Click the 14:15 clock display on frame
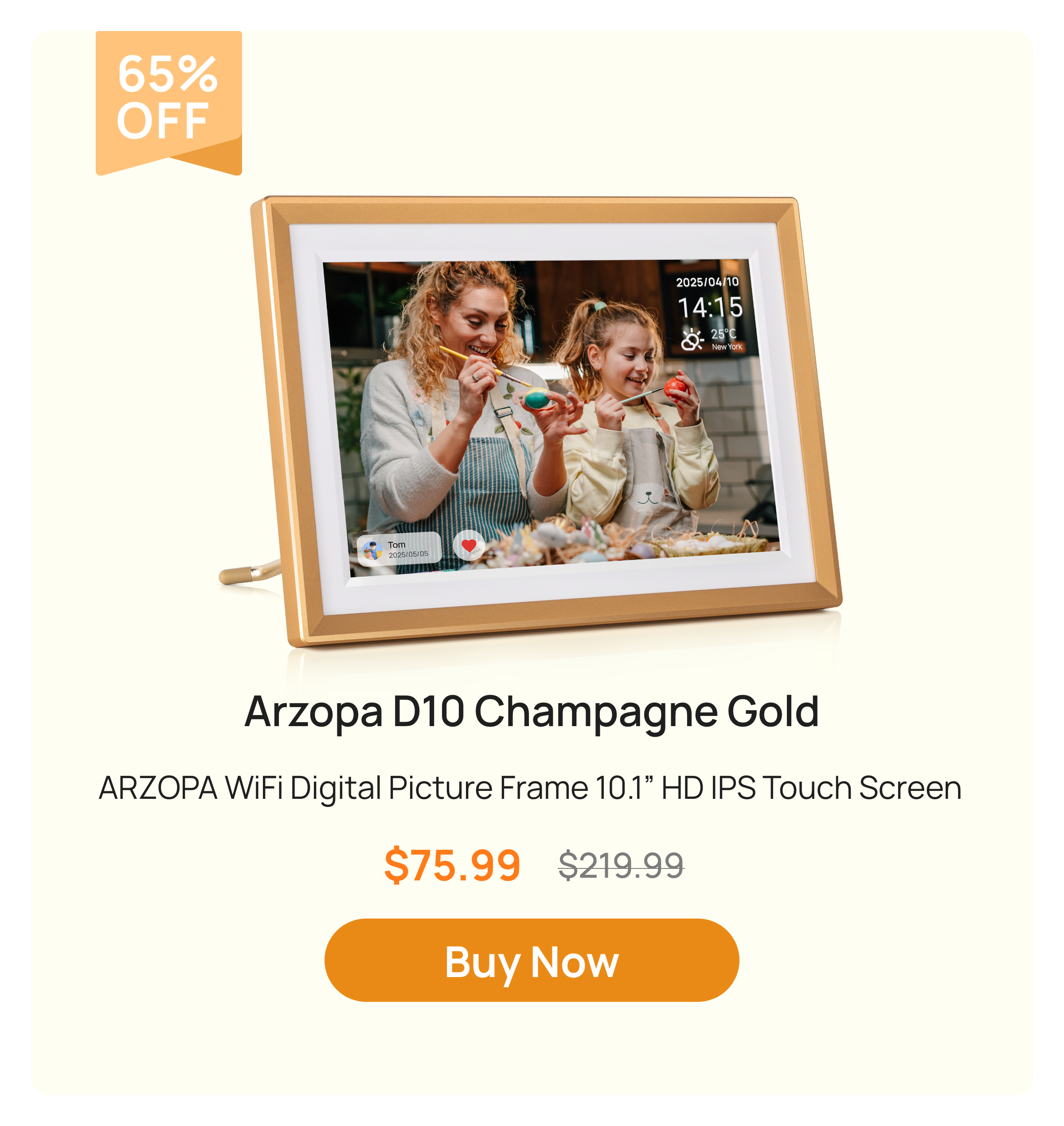Viewport: 1064px width, 1126px height. [x=710, y=307]
